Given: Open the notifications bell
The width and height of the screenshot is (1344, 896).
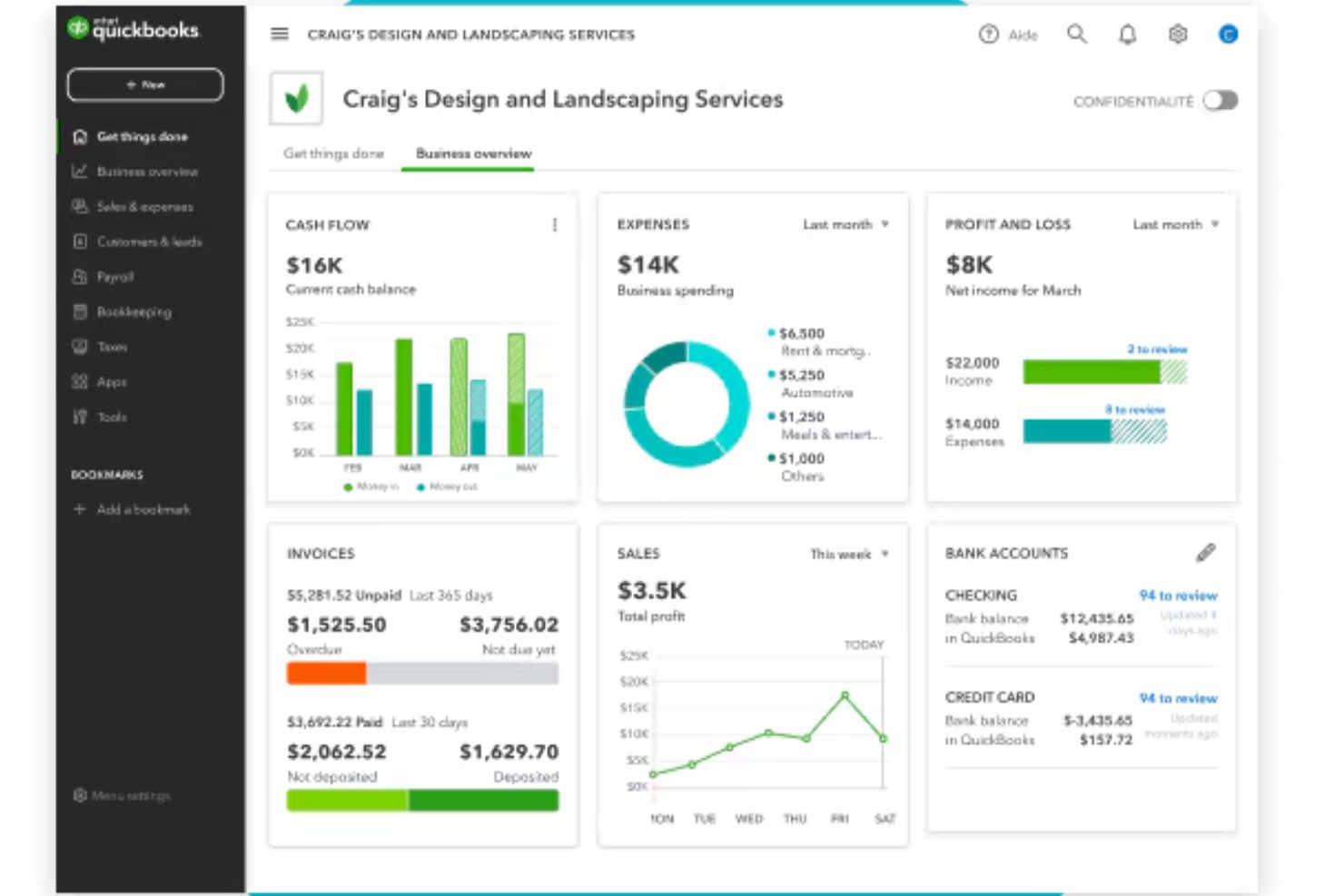Looking at the screenshot, I should tap(1127, 34).
